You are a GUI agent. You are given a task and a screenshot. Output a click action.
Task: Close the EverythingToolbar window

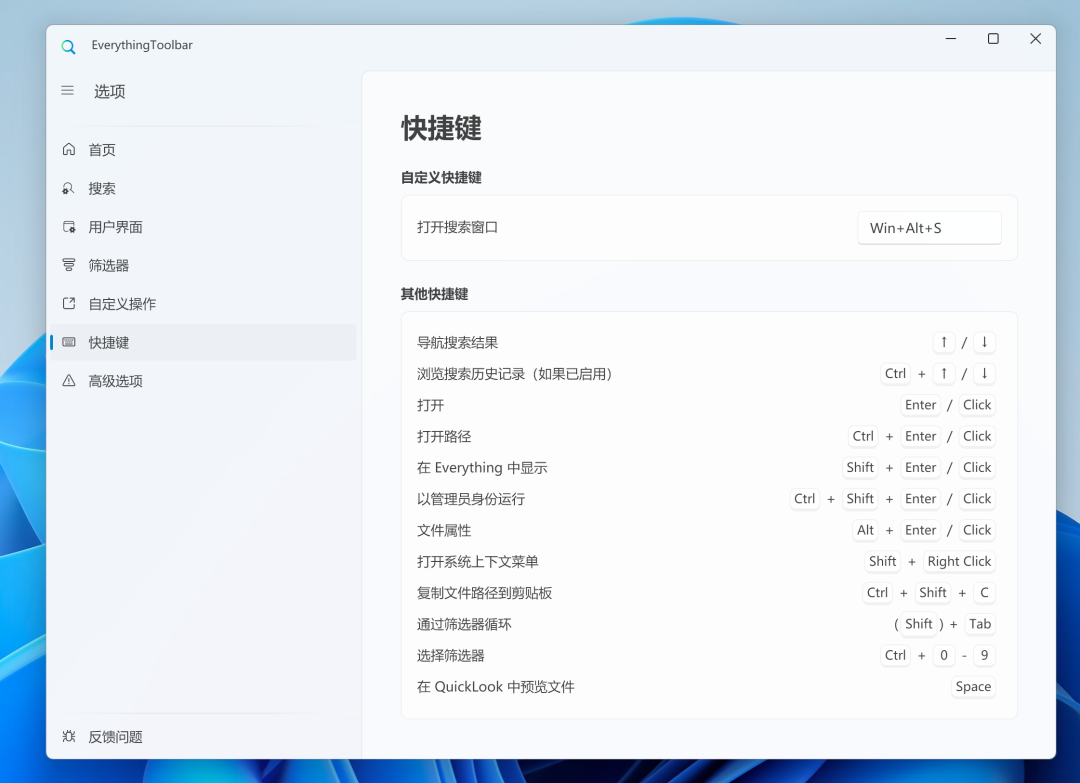pos(1035,39)
